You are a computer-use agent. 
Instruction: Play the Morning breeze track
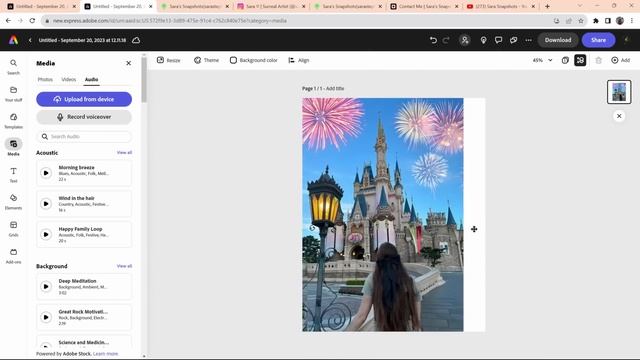pyautogui.click(x=46, y=173)
